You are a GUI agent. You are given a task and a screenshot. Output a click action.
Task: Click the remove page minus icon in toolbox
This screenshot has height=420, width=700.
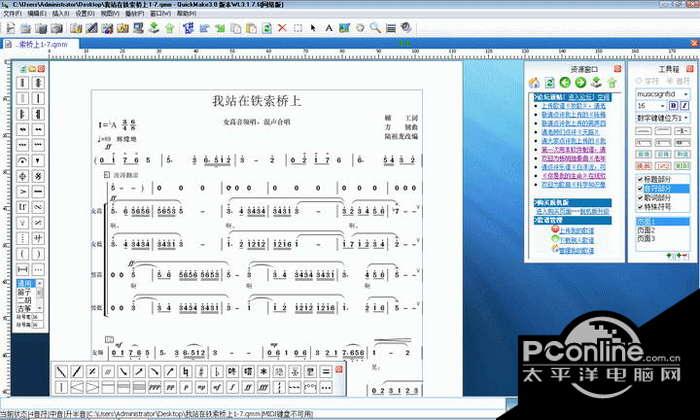coord(685,256)
